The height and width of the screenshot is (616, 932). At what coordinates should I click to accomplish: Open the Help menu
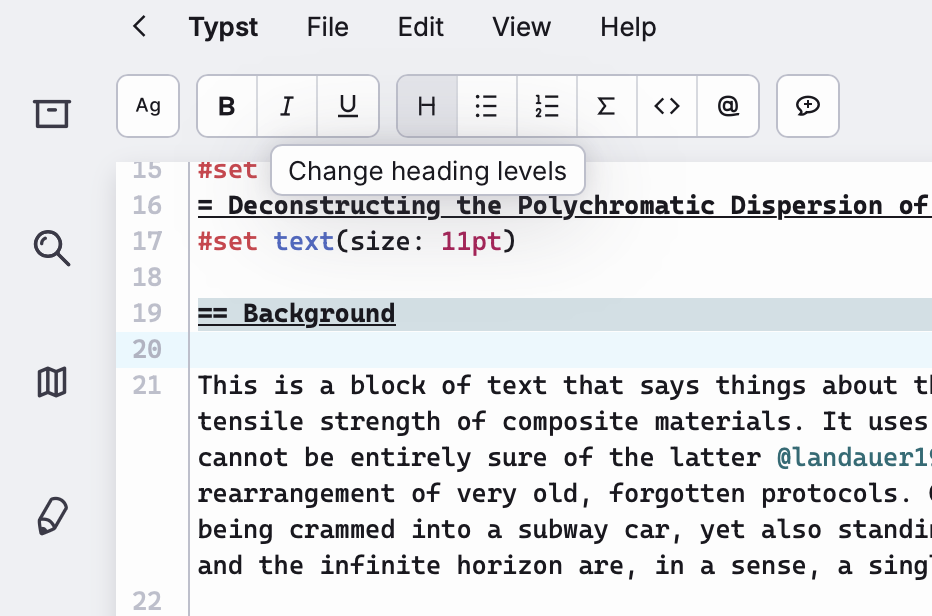628,27
